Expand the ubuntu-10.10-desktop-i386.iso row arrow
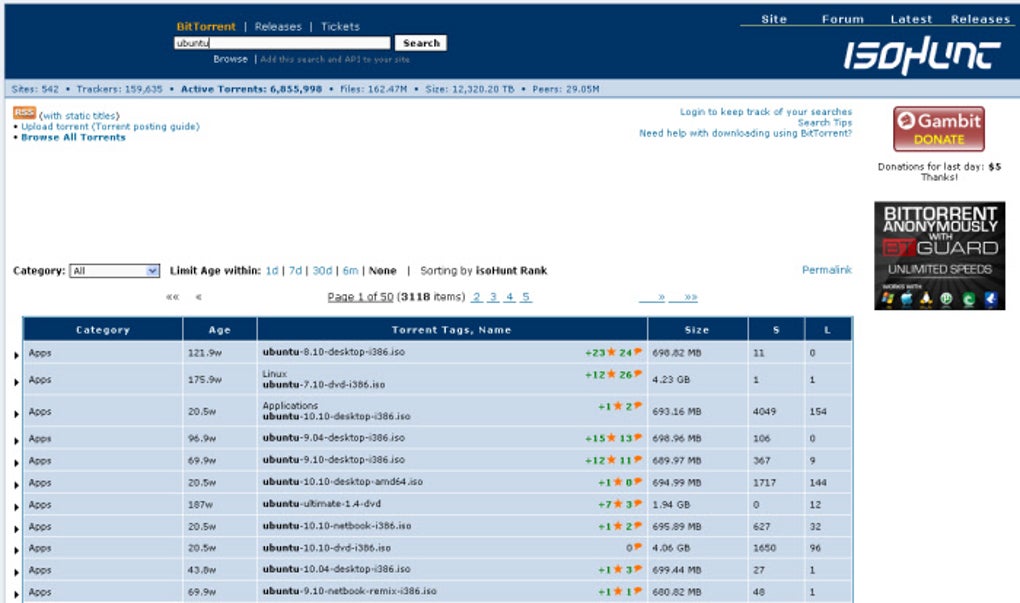This screenshot has width=1020, height=603. [16, 414]
